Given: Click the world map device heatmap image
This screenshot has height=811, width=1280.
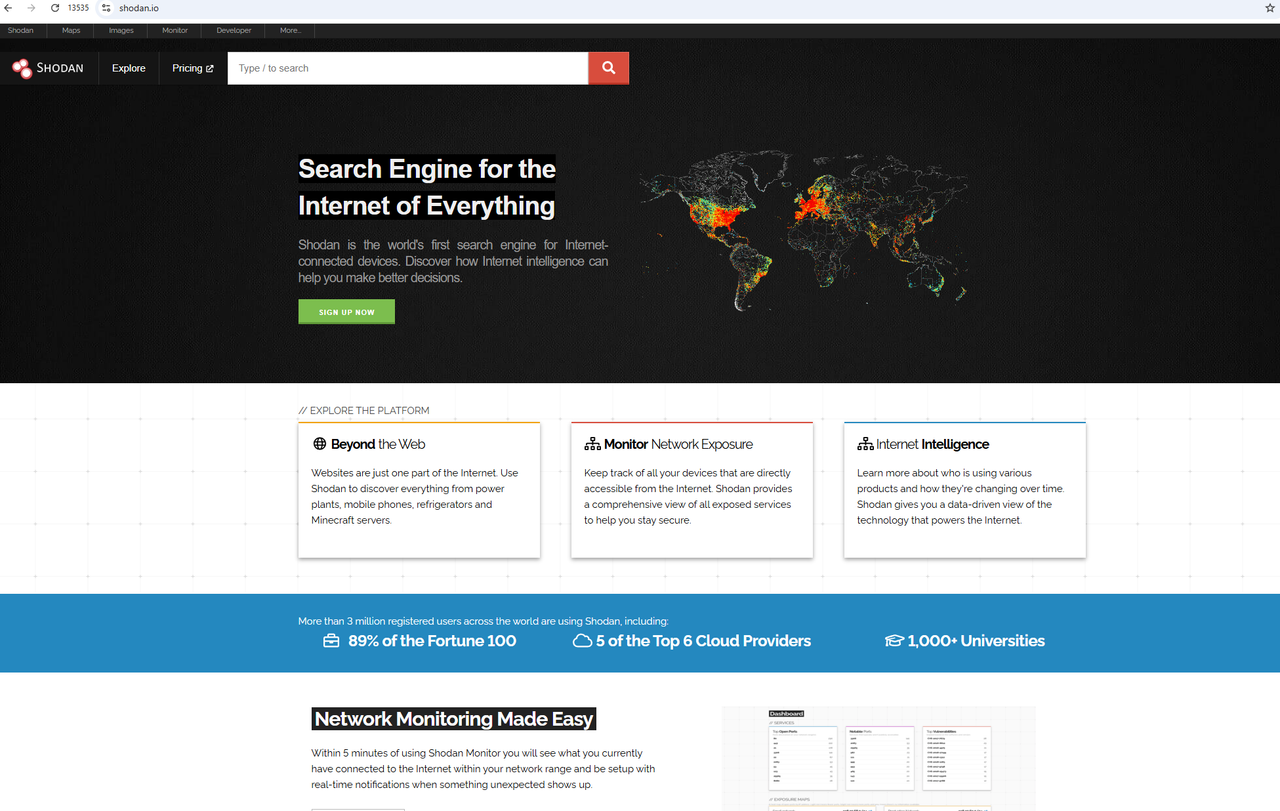Looking at the screenshot, I should coord(805,230).
